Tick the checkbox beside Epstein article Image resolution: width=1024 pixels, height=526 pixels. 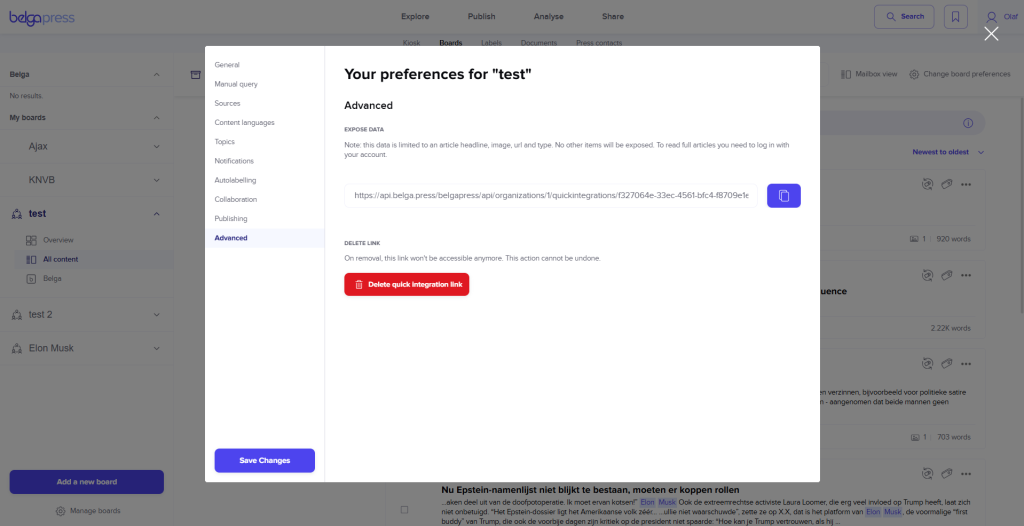404,510
